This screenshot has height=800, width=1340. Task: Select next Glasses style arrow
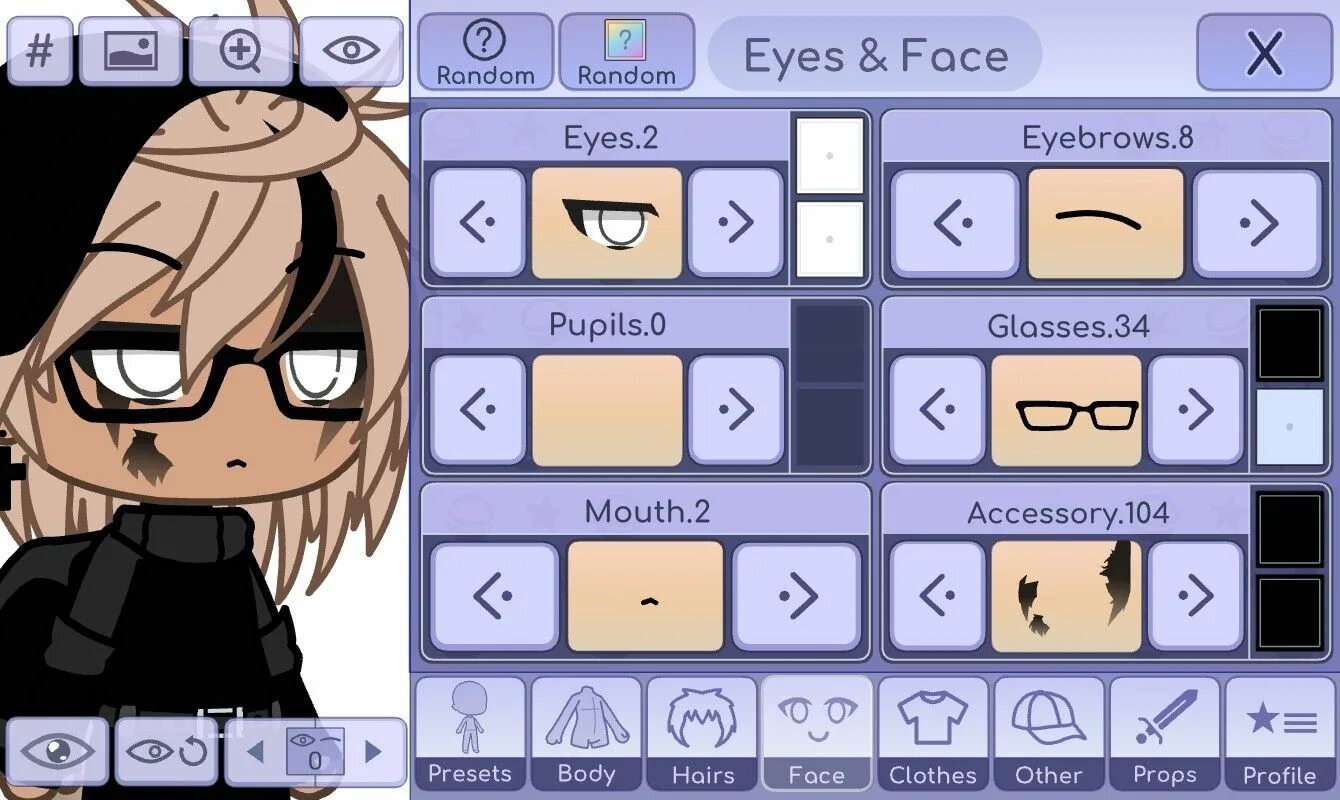tap(1196, 409)
